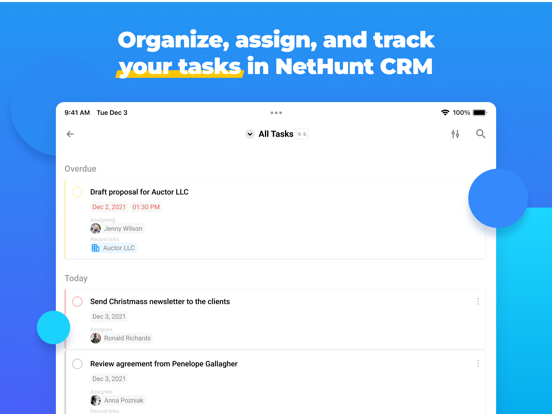Click the task count badge beside All Tasks
552x414 pixels.
[302, 134]
